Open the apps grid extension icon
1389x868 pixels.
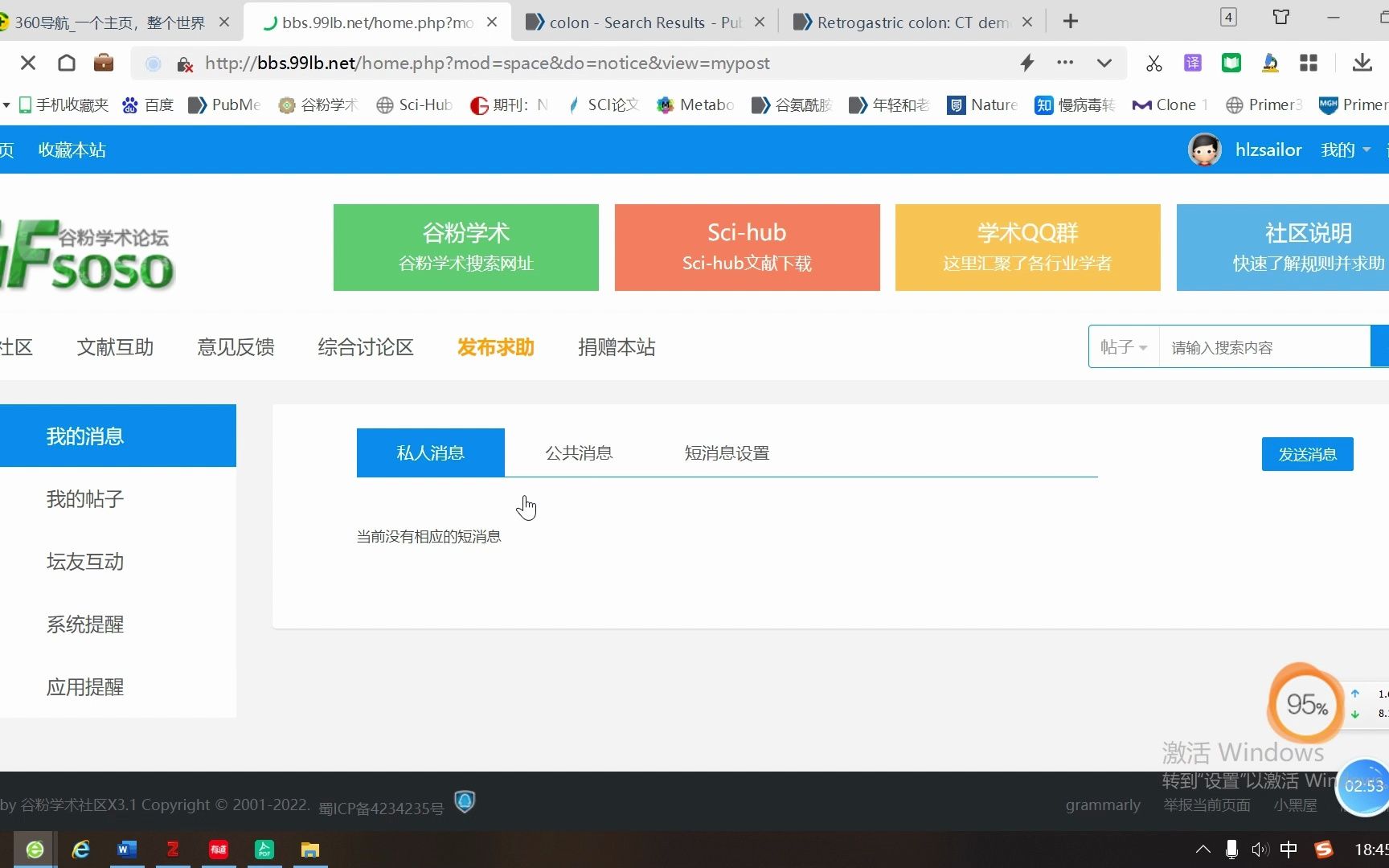tap(1309, 63)
